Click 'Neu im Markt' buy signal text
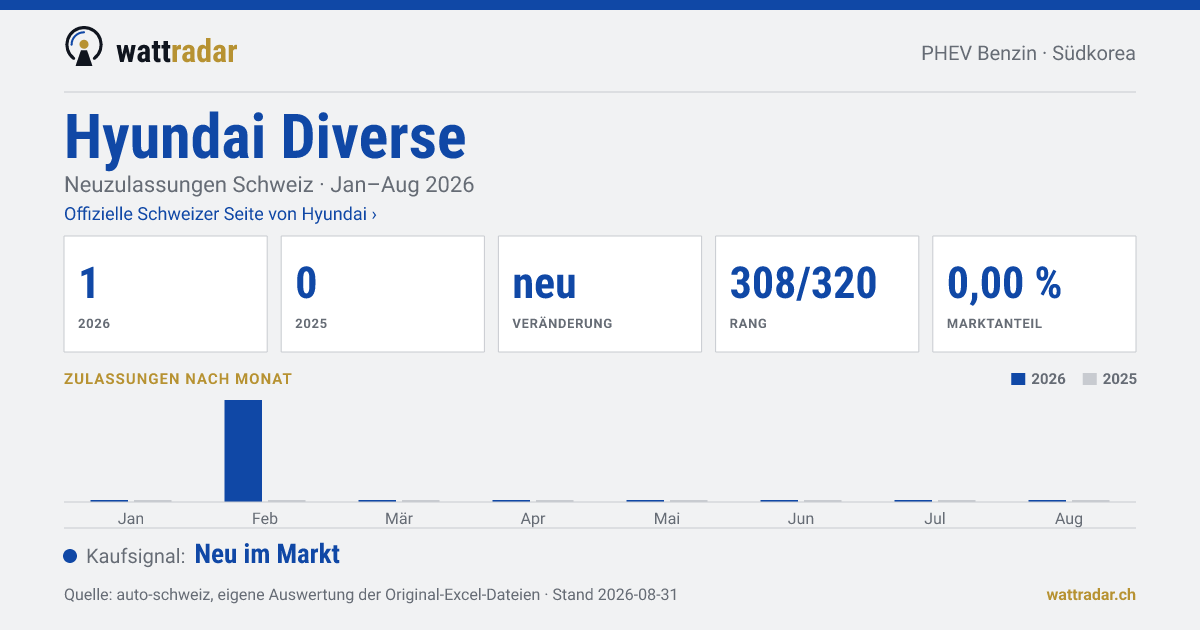Screen dimensions: 1200x630 pyautogui.click(x=267, y=554)
